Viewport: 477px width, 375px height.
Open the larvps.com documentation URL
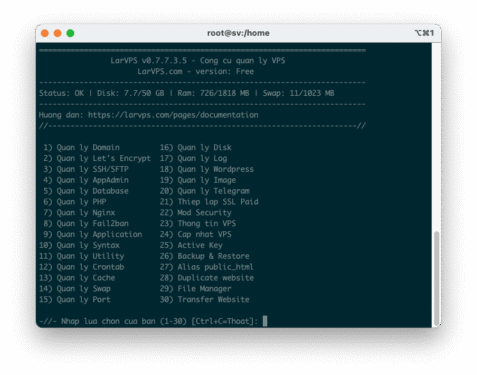173,115
